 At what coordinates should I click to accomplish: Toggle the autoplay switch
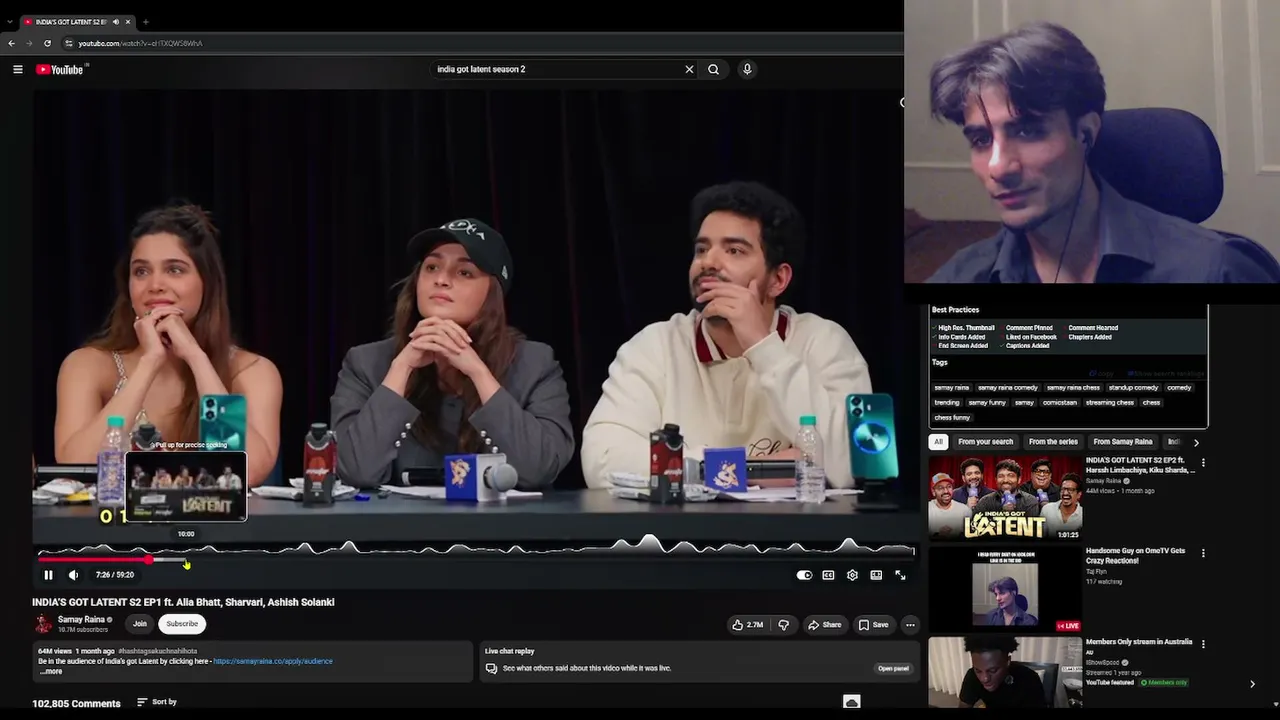[x=804, y=575]
